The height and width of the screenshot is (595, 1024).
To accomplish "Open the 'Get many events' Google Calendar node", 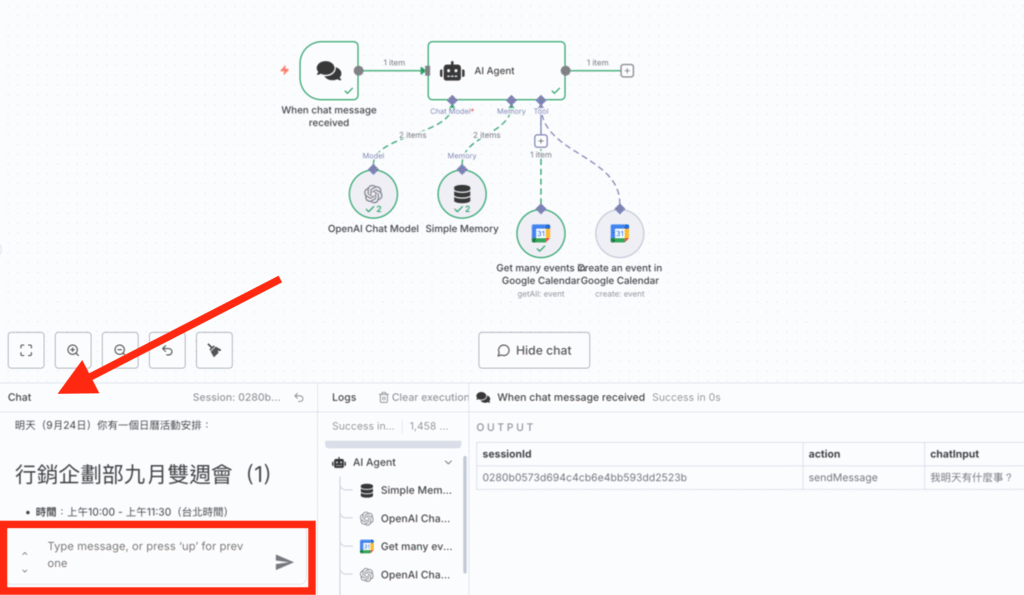I will [x=540, y=234].
